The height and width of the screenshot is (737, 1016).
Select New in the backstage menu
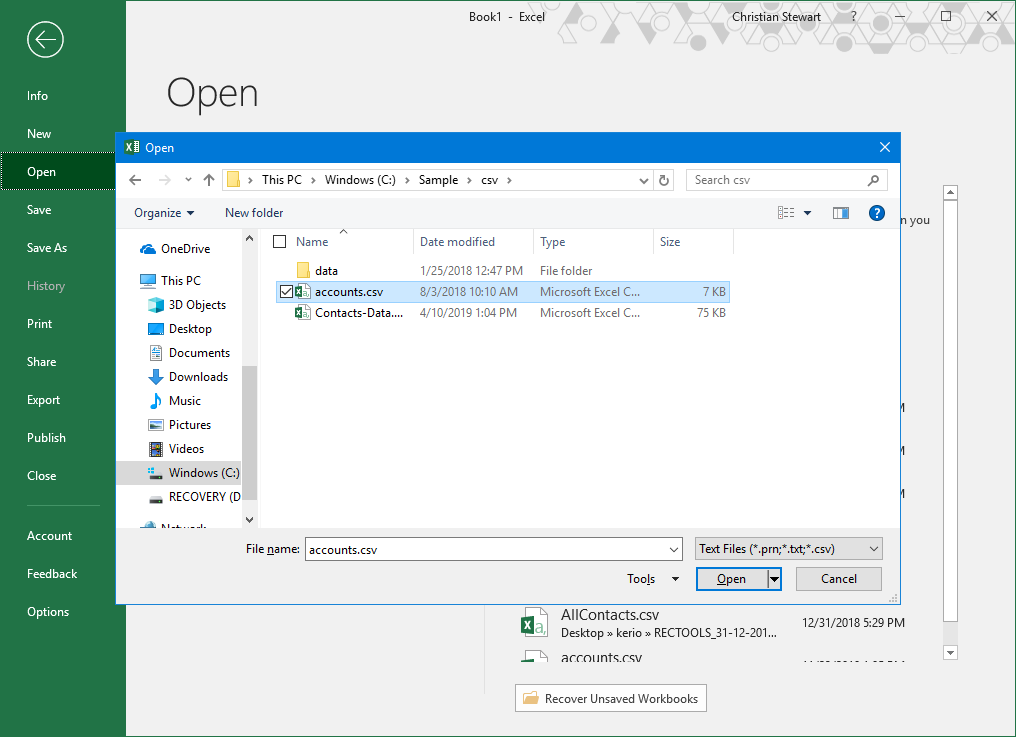[x=39, y=134]
